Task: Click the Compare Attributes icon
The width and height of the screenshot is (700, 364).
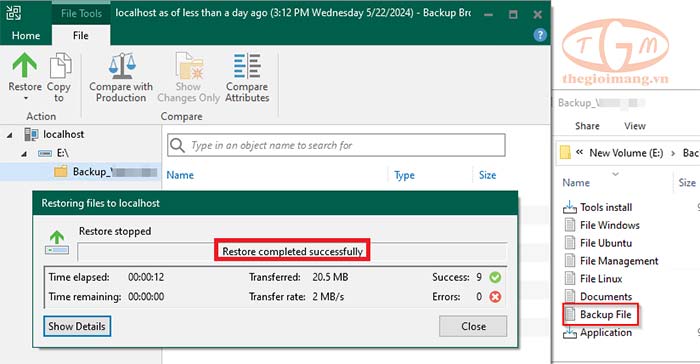Action: pos(247,66)
